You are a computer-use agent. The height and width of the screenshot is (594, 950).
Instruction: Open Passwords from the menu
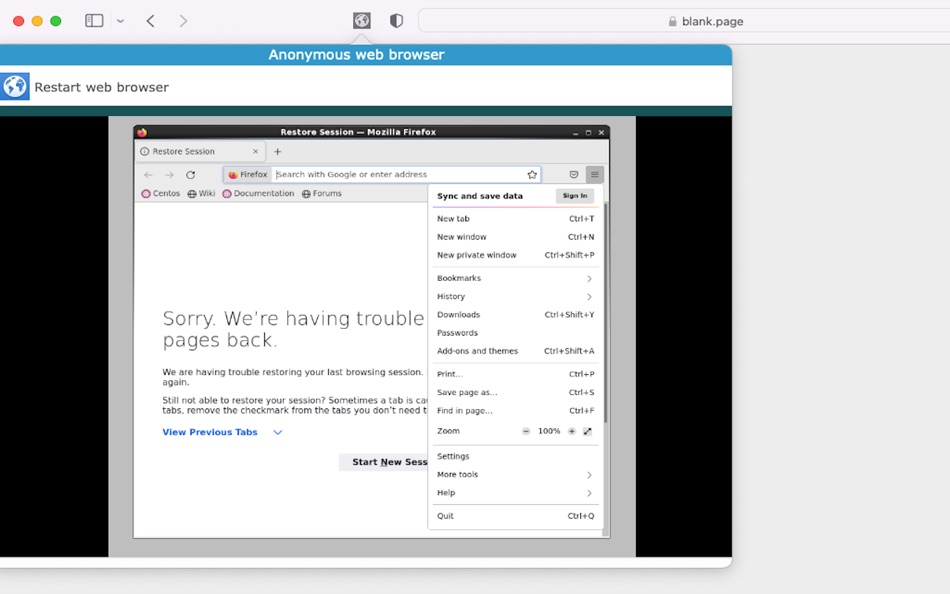(x=516, y=333)
